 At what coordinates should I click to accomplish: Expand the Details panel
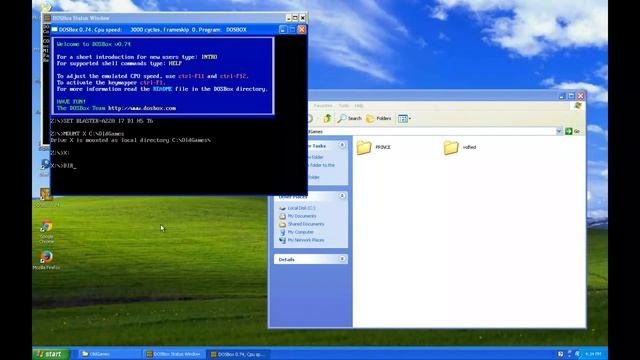(342, 259)
